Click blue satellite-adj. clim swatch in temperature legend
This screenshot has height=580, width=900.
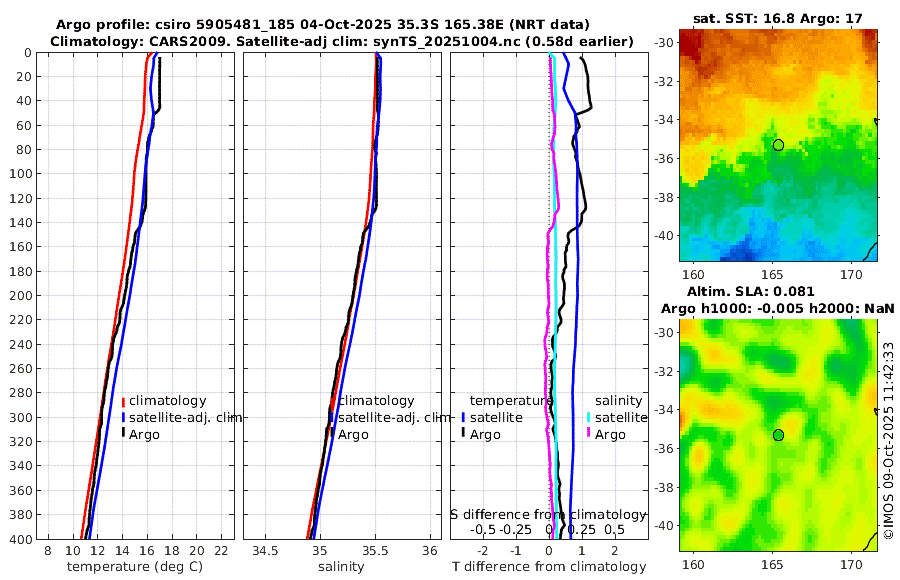123,418
